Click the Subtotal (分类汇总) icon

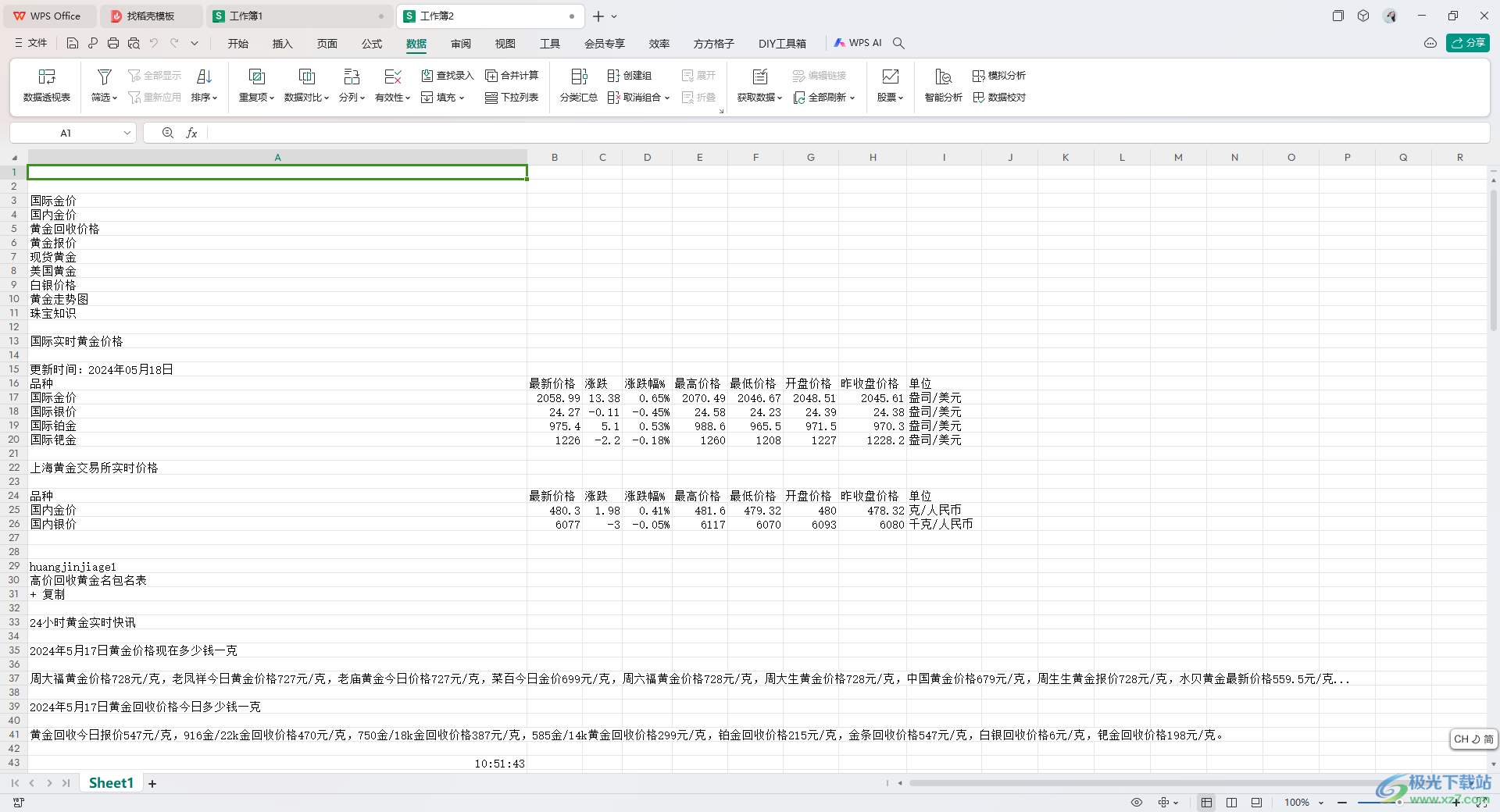[x=579, y=77]
